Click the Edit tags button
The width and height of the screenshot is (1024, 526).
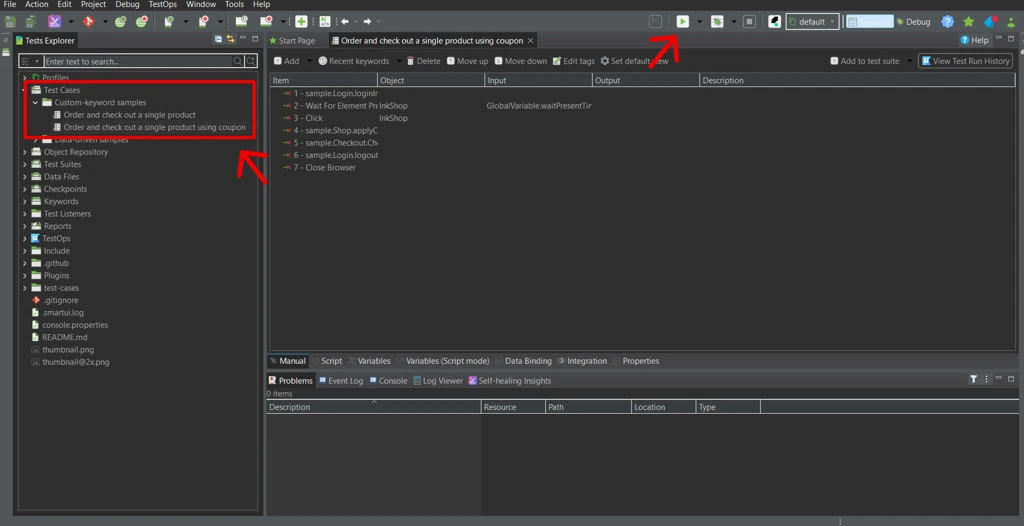(573, 61)
